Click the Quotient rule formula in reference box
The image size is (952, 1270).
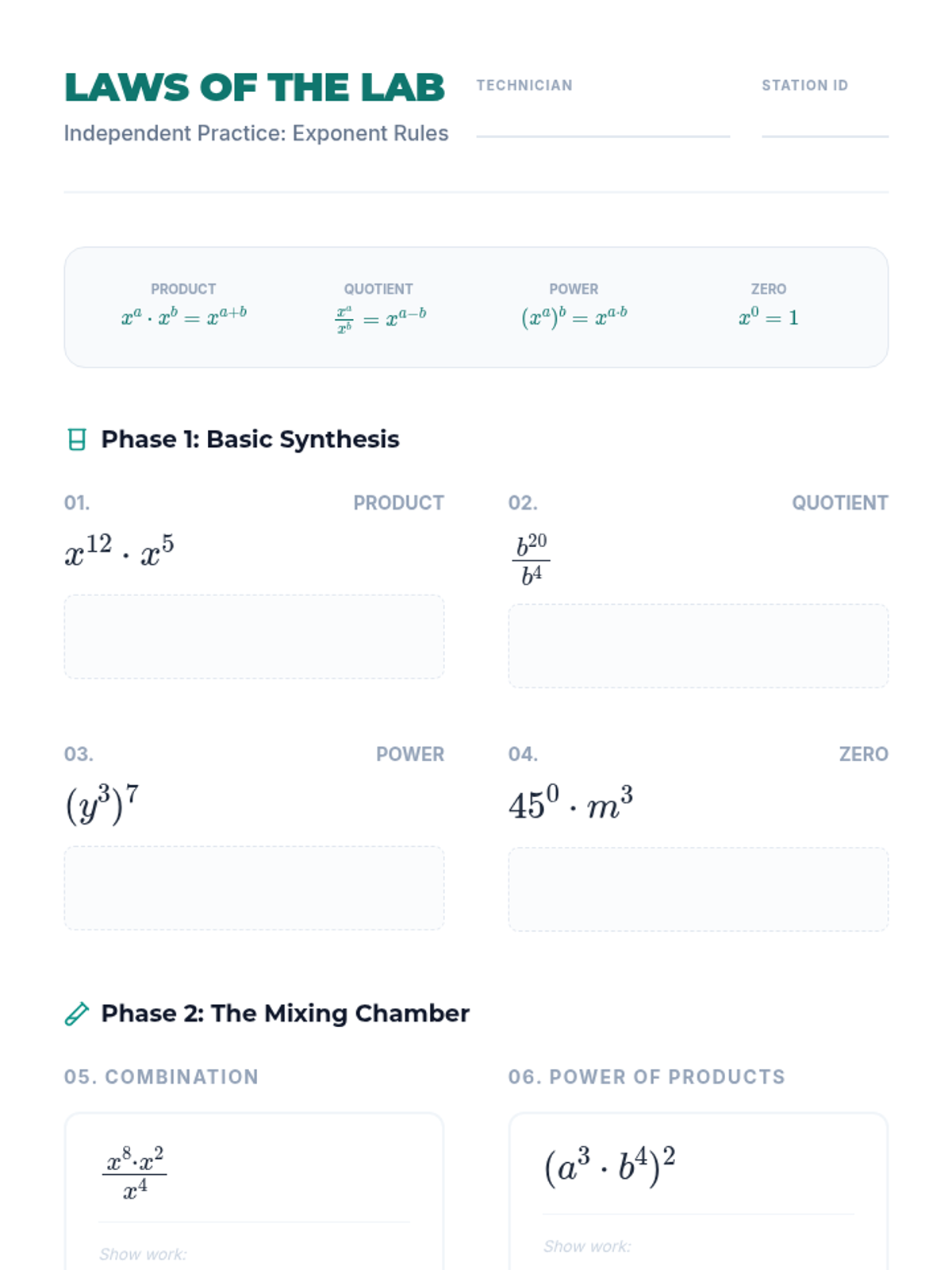(379, 318)
